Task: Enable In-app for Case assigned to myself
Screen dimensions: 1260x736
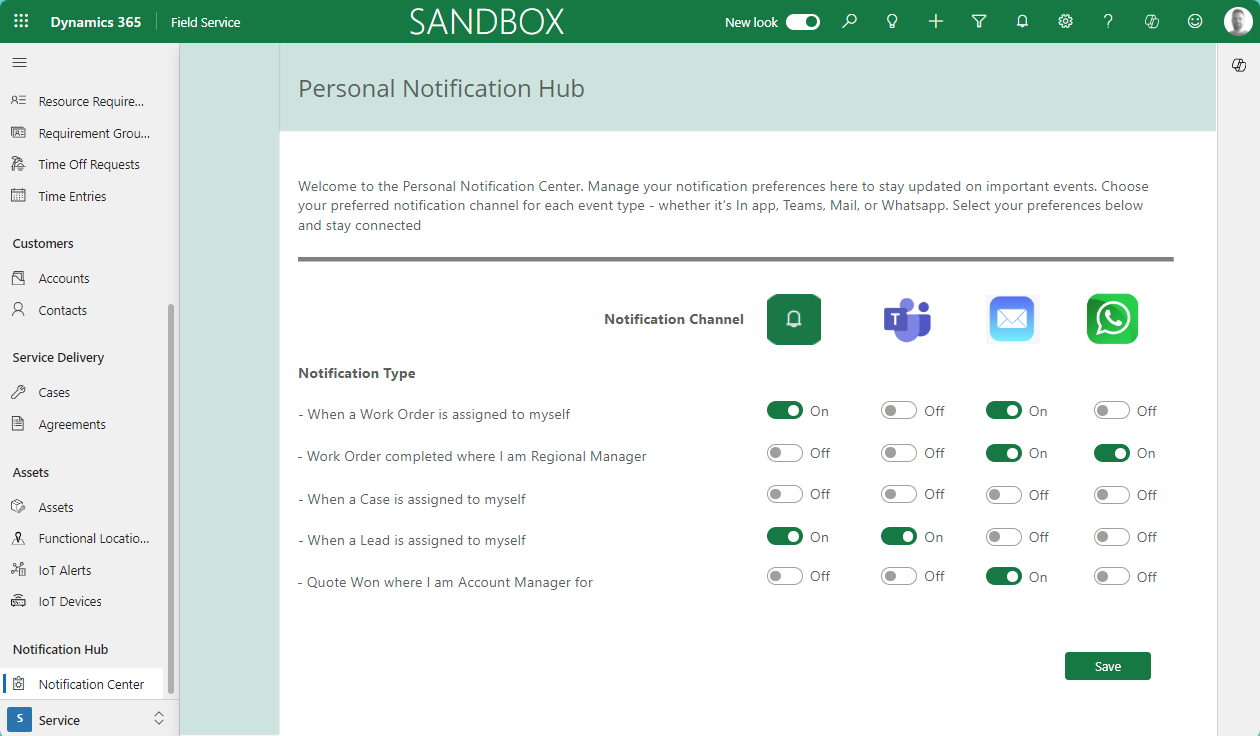Action: (785, 494)
